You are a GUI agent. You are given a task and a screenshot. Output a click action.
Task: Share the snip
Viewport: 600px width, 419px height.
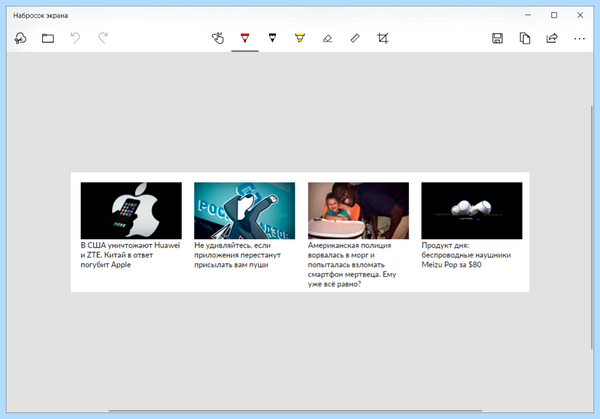pos(552,38)
